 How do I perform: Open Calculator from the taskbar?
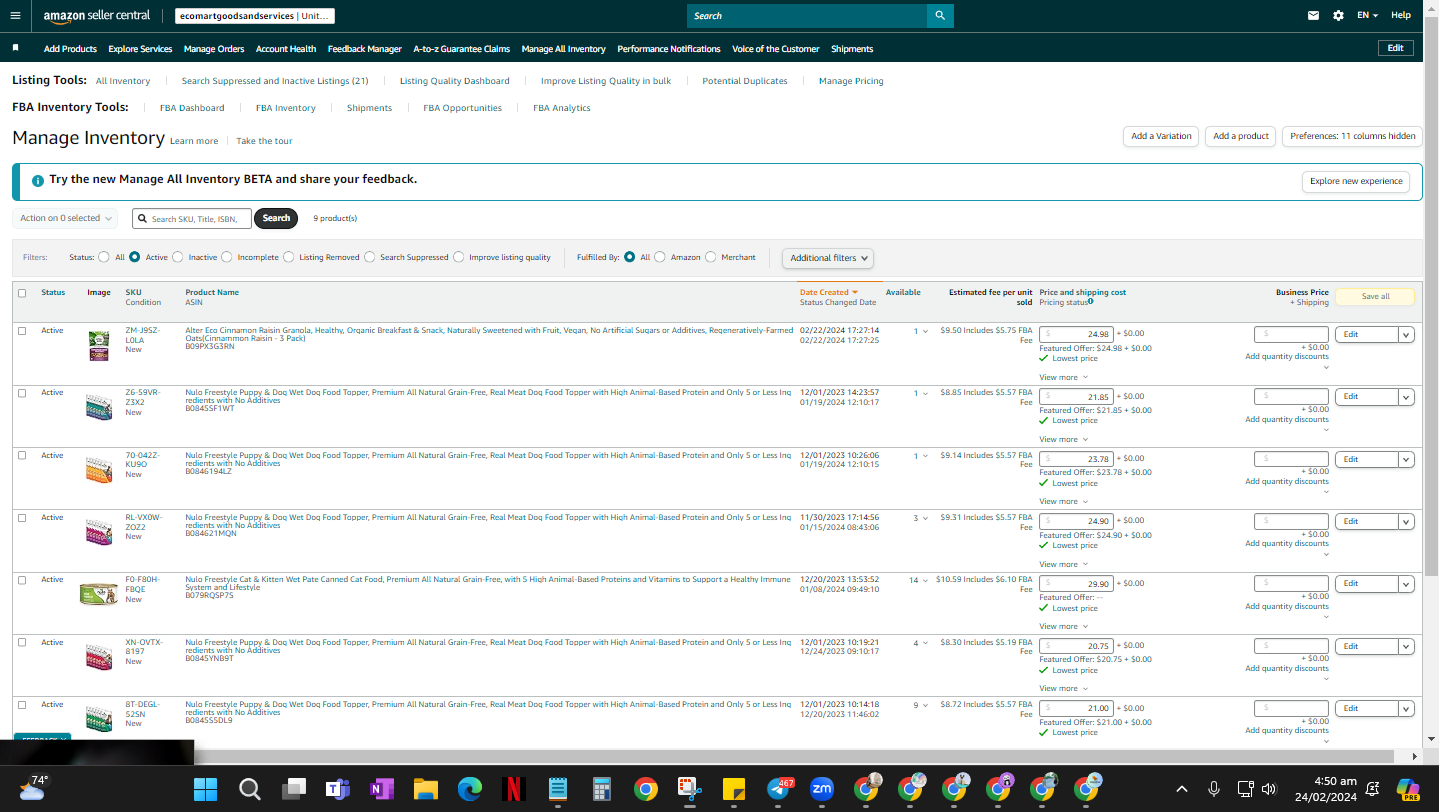(601, 789)
